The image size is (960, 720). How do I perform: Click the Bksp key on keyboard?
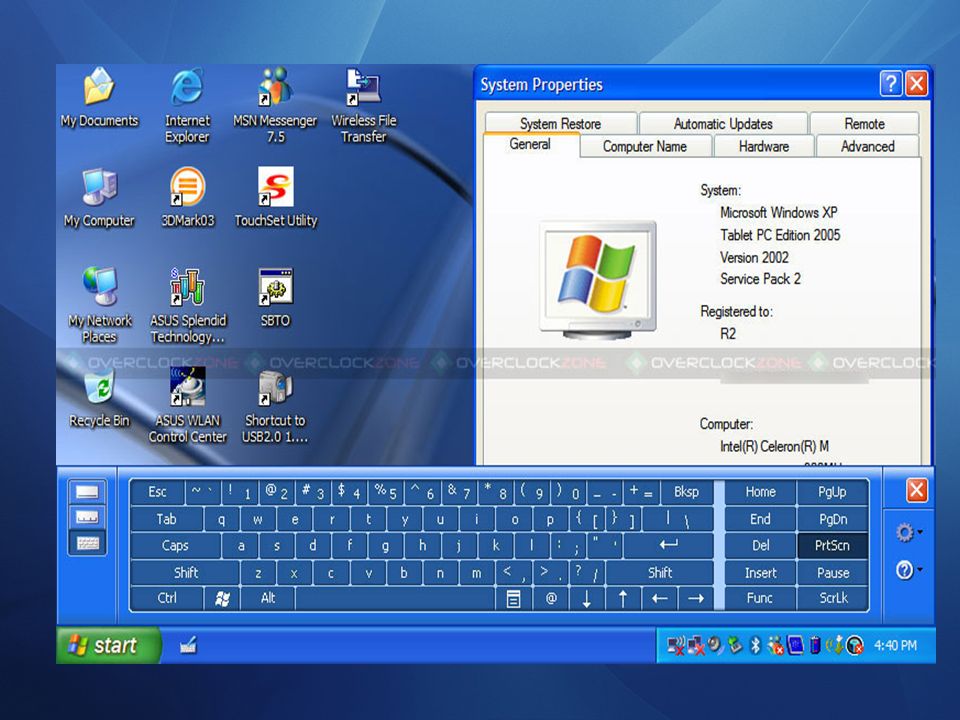pyautogui.click(x=686, y=492)
